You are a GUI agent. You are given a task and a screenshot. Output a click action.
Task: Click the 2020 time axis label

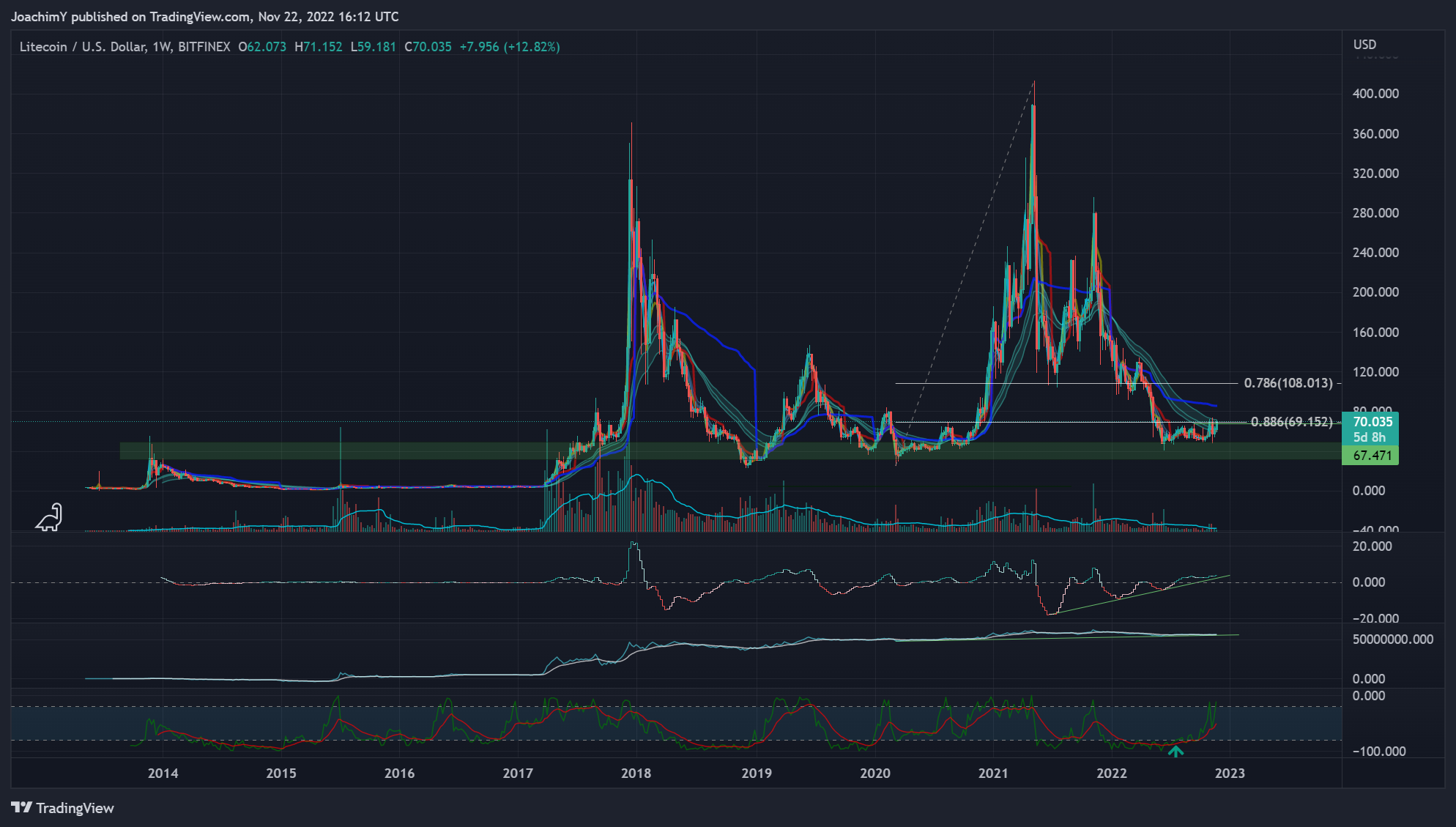coord(875,774)
